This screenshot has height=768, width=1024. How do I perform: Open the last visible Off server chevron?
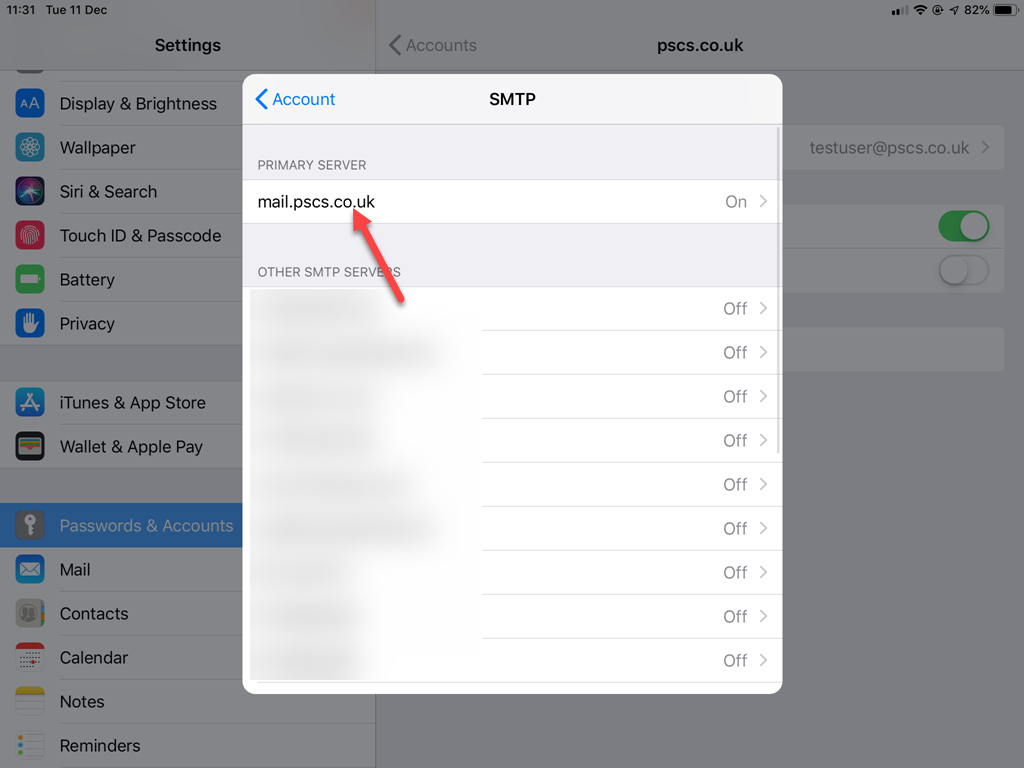coord(763,660)
